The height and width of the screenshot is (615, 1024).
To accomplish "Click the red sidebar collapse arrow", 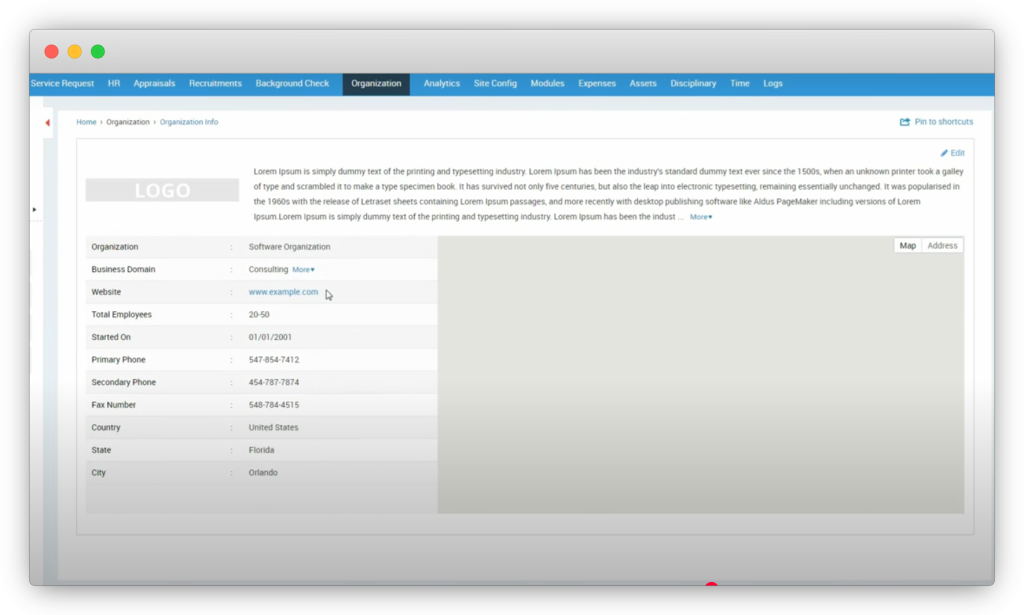I will [x=47, y=123].
